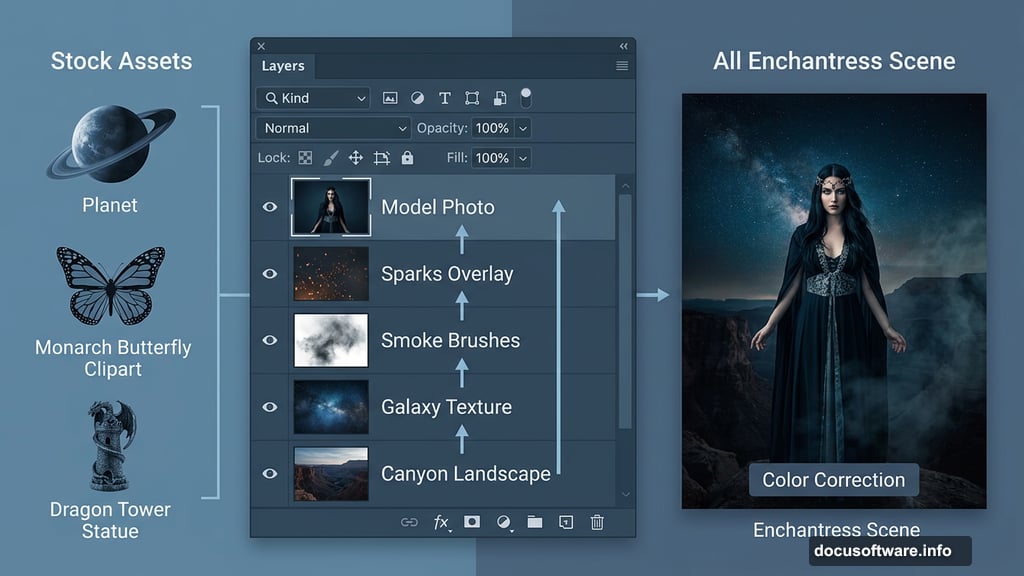Delete a layer using the trash icon
1024x576 pixels.
pos(598,522)
